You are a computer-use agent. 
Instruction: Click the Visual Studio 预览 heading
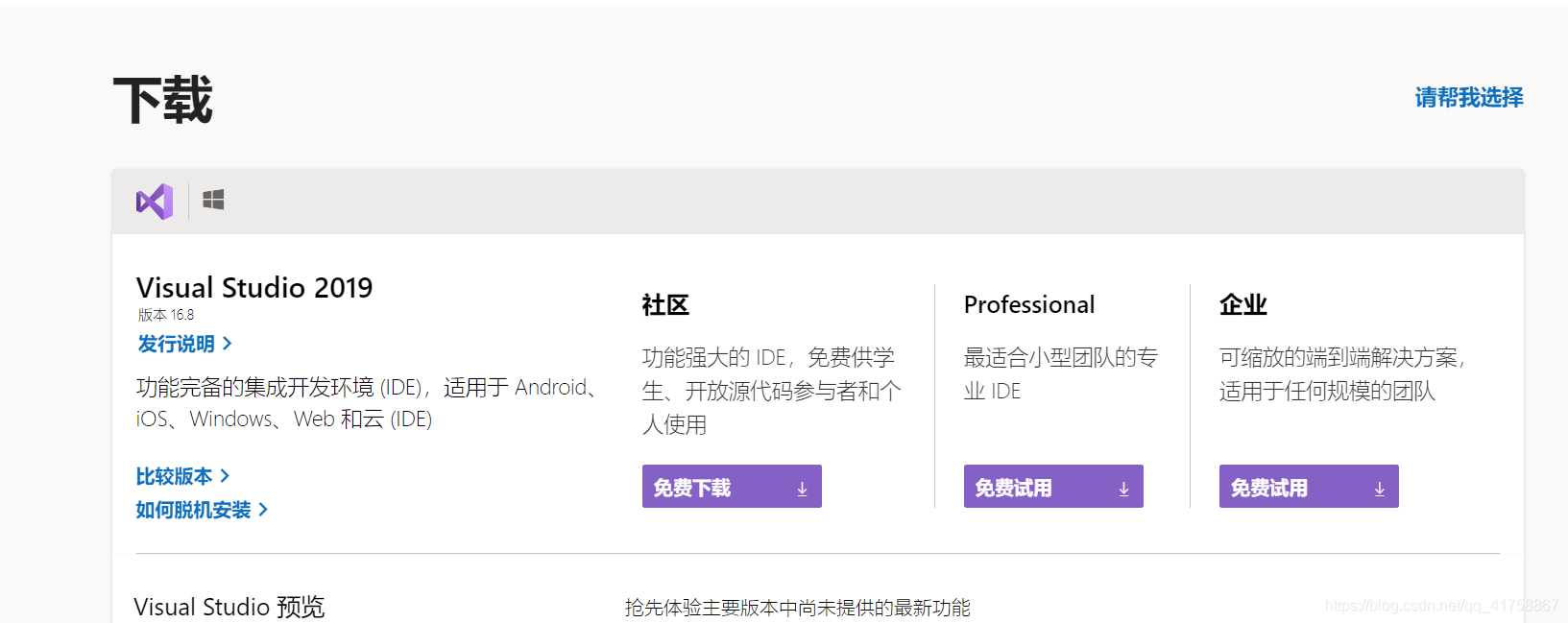(x=229, y=607)
